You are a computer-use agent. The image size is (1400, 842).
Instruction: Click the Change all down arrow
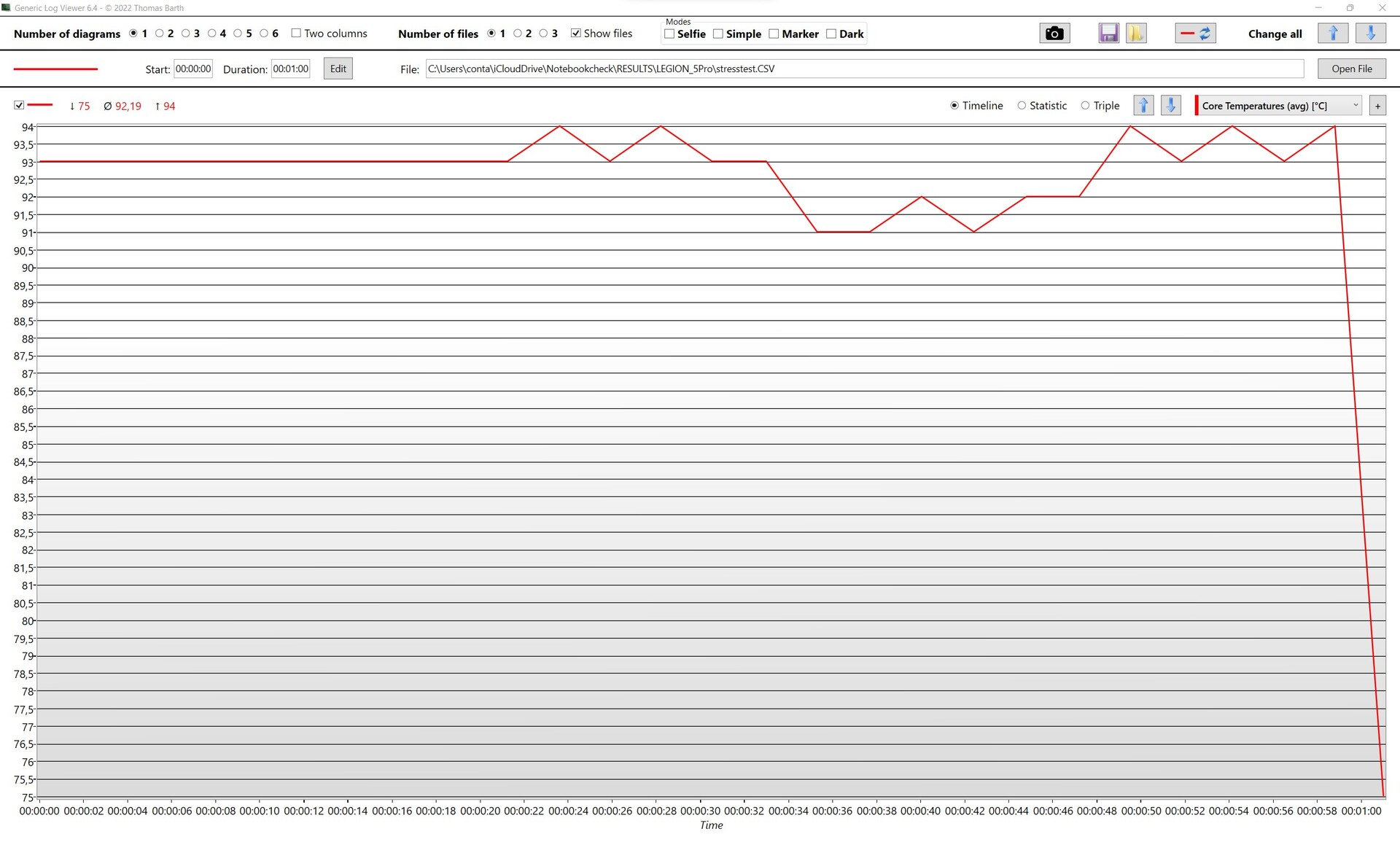point(1370,34)
